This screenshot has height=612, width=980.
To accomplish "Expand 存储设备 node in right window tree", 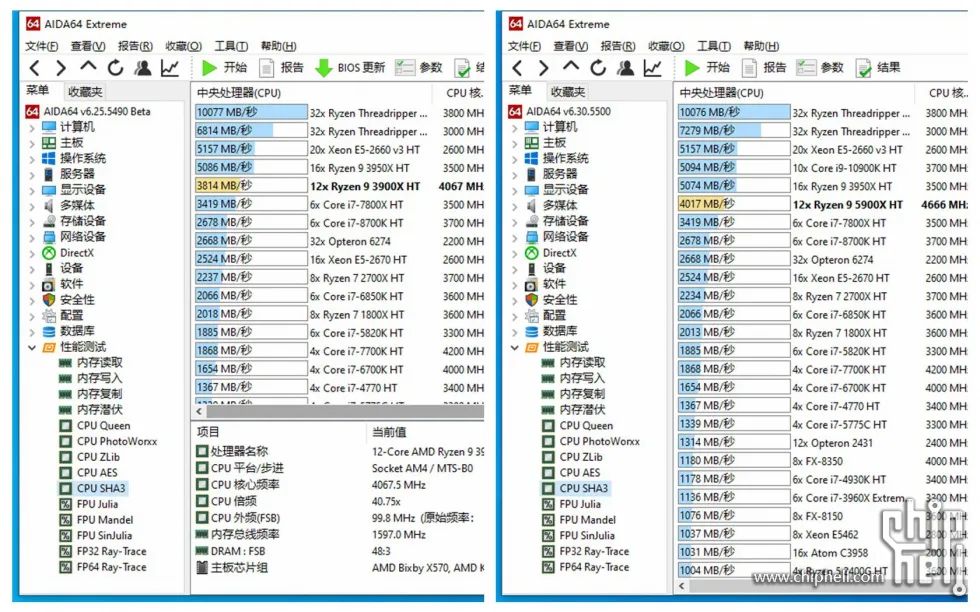I will click(x=514, y=221).
